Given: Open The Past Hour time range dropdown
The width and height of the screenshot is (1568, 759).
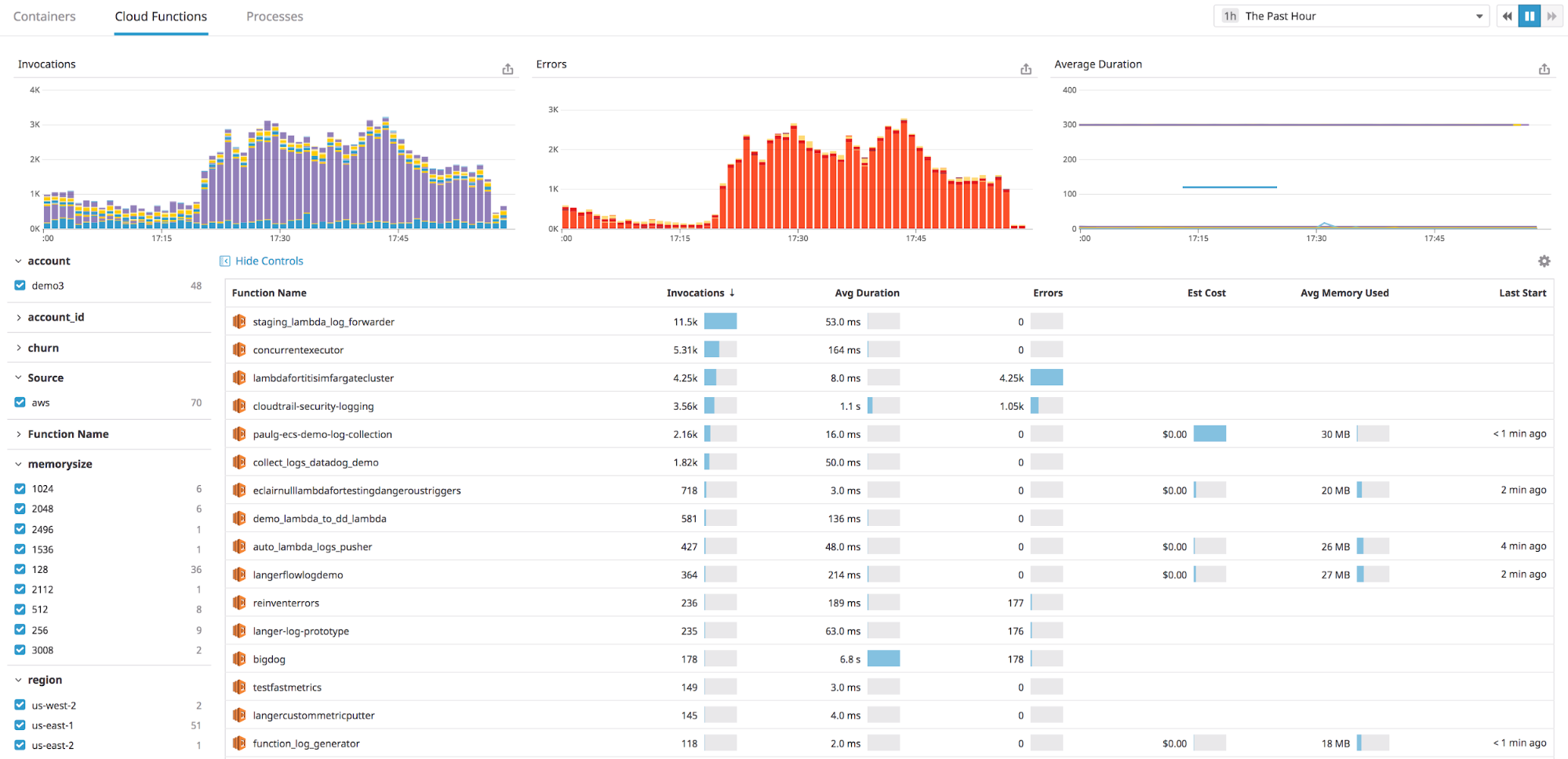Looking at the screenshot, I should point(1351,16).
